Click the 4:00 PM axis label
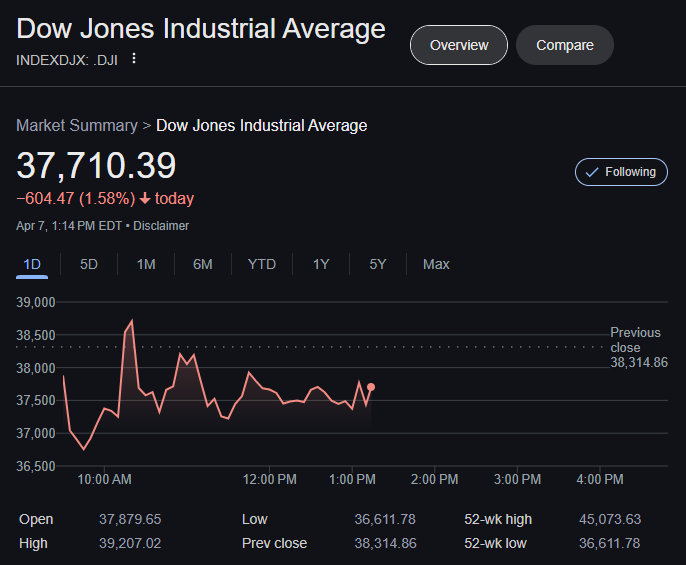The height and width of the screenshot is (565, 686). pyautogui.click(x=600, y=479)
